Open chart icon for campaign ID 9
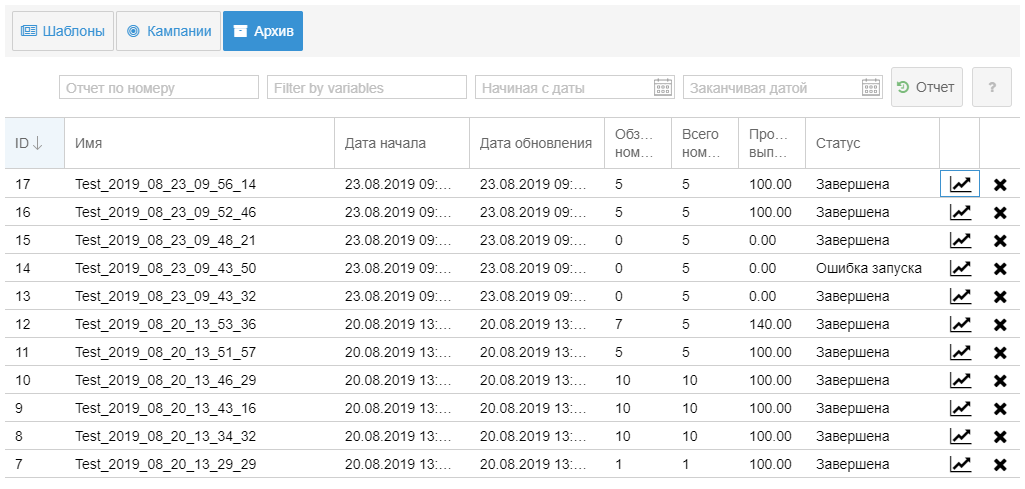Viewport: 1025px width, 489px height. pyautogui.click(x=960, y=408)
